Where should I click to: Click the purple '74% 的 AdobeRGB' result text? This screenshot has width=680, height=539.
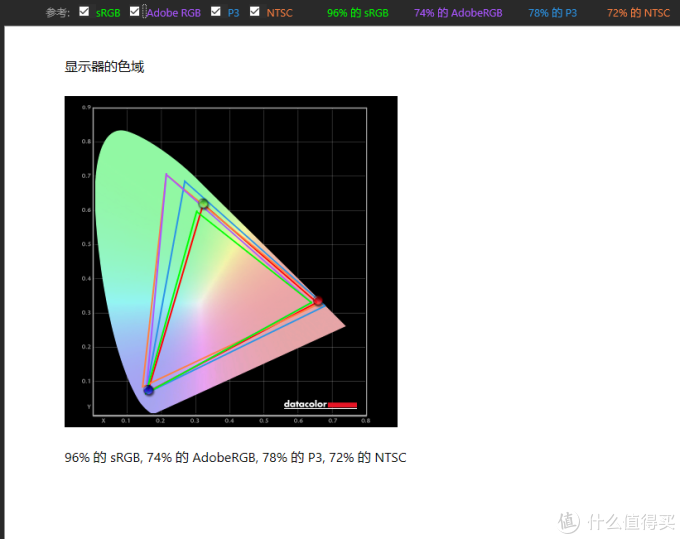point(458,13)
